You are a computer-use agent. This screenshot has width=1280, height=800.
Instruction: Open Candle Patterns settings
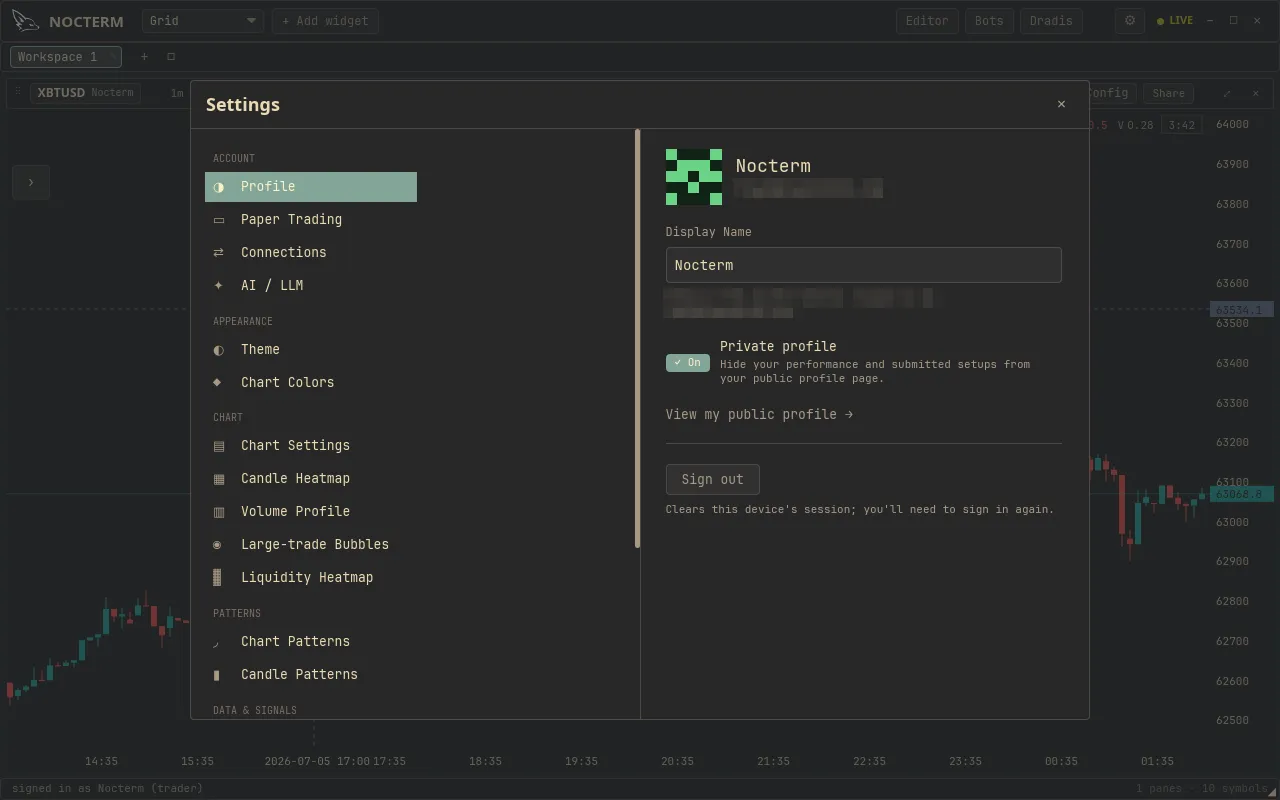311,675
